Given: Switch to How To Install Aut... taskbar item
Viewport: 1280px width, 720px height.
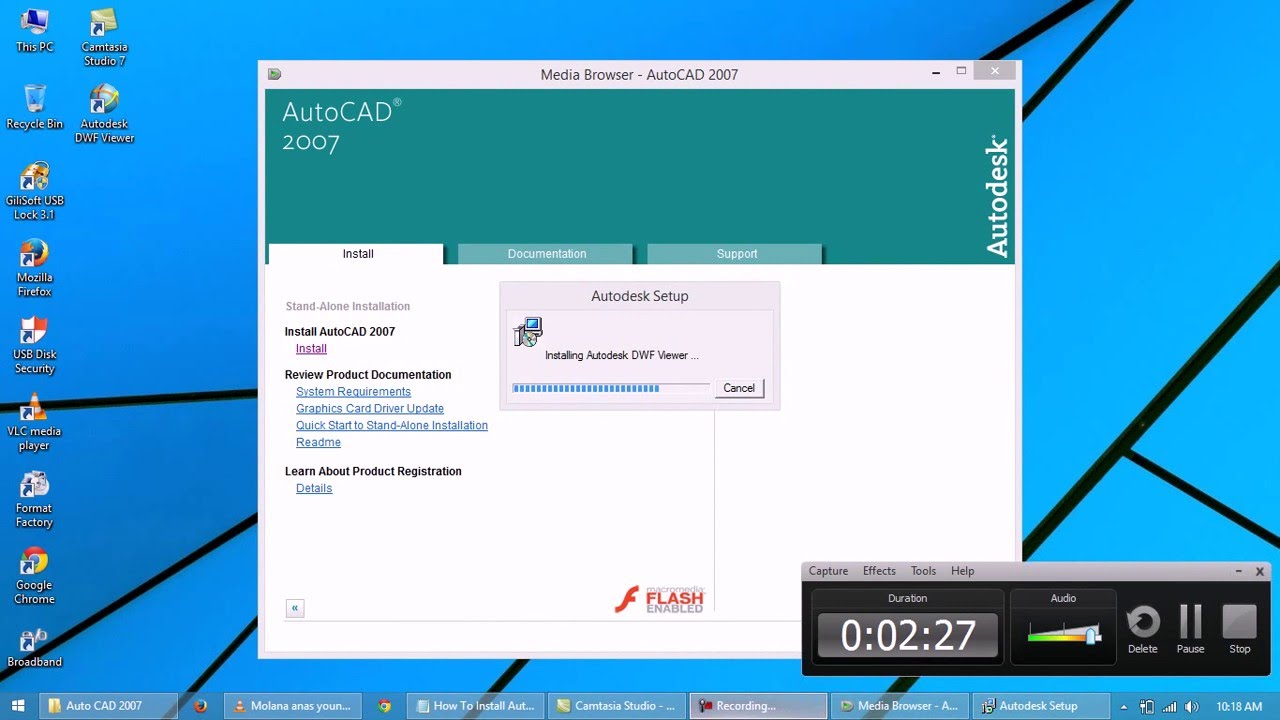Looking at the screenshot, I should (476, 705).
